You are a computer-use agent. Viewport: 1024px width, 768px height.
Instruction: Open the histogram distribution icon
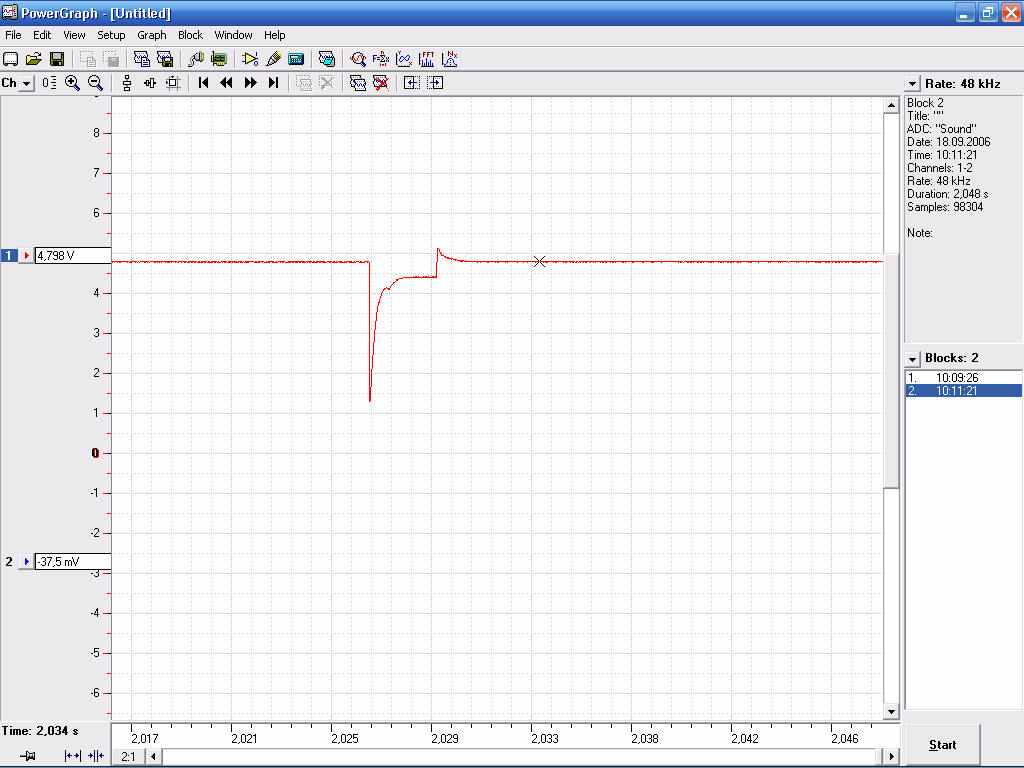tap(450, 59)
